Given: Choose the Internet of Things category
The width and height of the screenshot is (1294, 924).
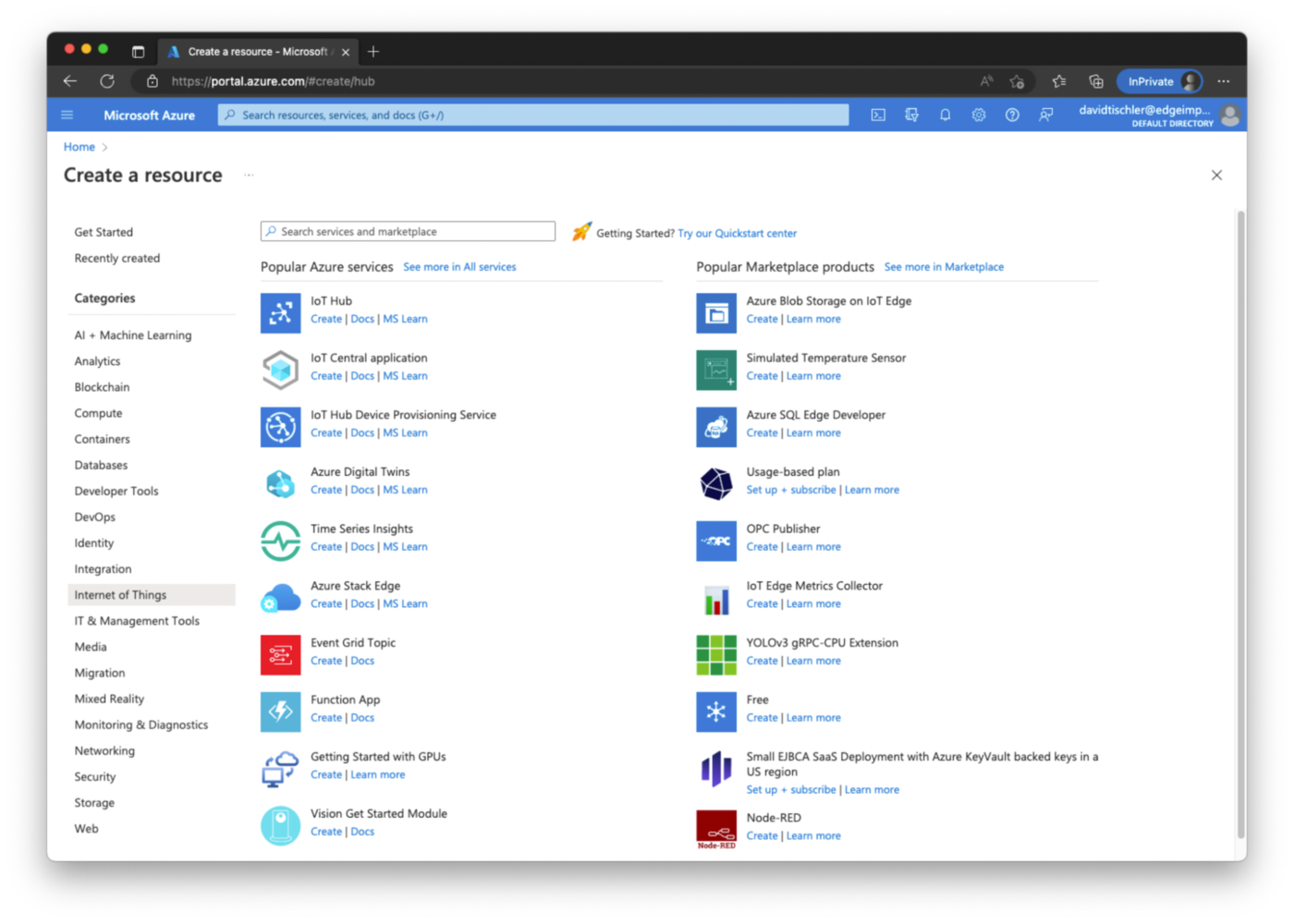Looking at the screenshot, I should (152, 595).
